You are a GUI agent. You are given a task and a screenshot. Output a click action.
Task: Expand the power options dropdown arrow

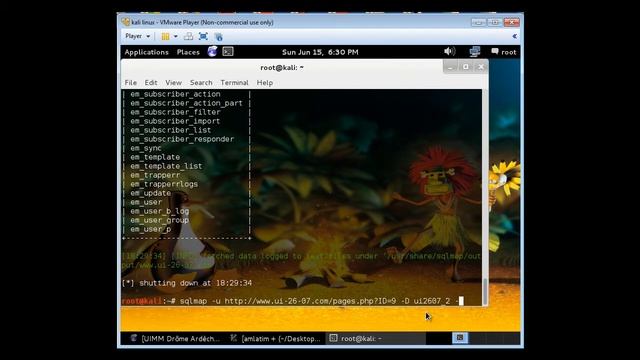click(176, 36)
